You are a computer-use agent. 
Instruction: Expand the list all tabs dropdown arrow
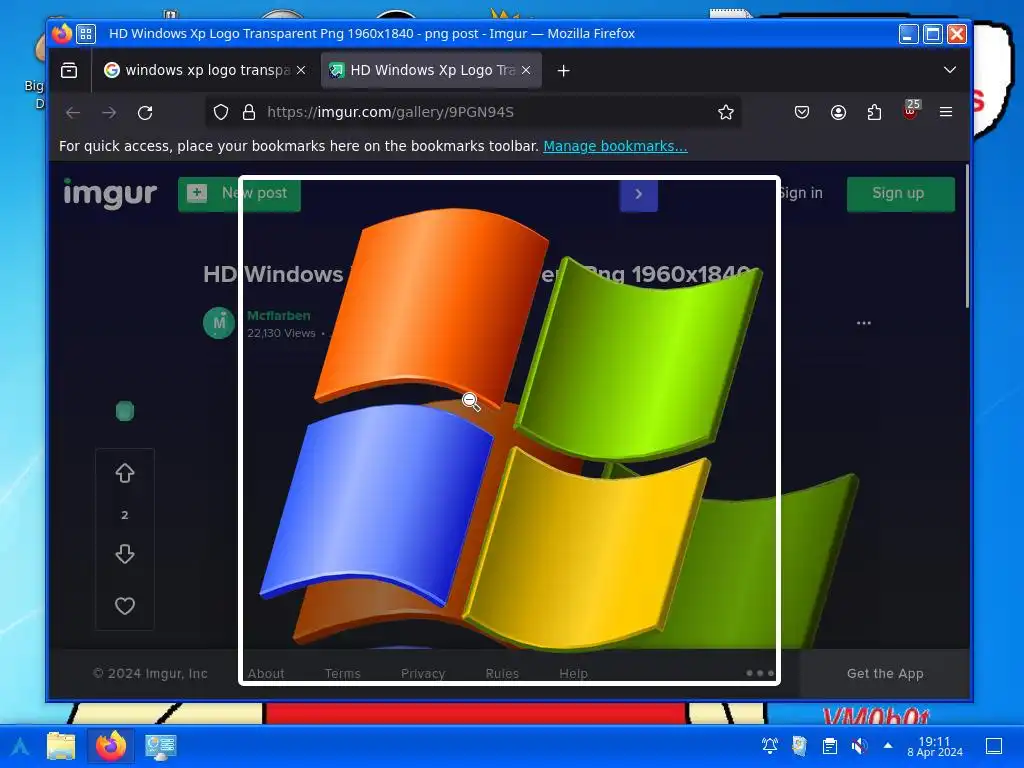[x=950, y=70]
